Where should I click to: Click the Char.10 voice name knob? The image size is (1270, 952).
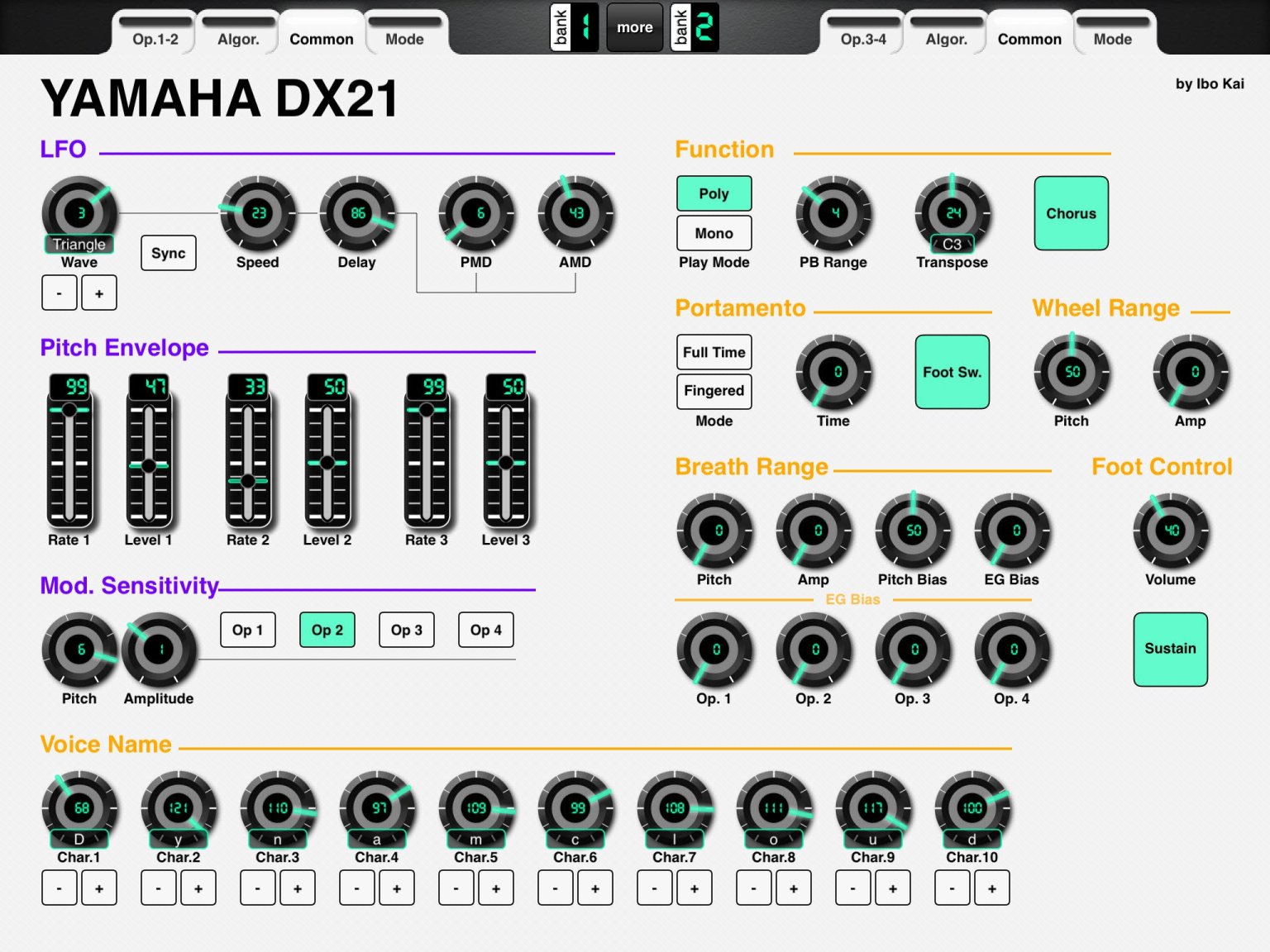(x=972, y=808)
